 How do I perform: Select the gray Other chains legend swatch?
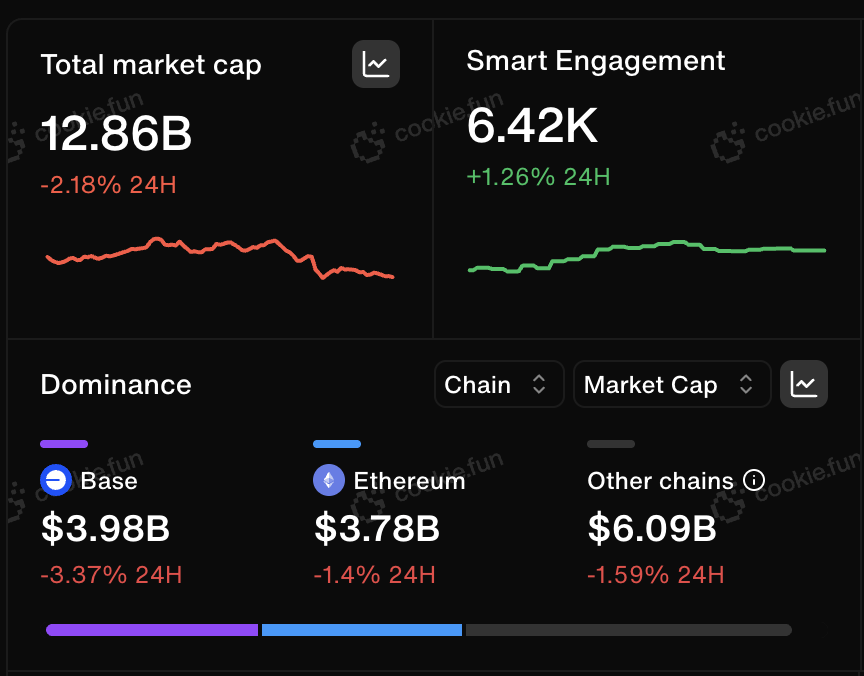pos(611,444)
